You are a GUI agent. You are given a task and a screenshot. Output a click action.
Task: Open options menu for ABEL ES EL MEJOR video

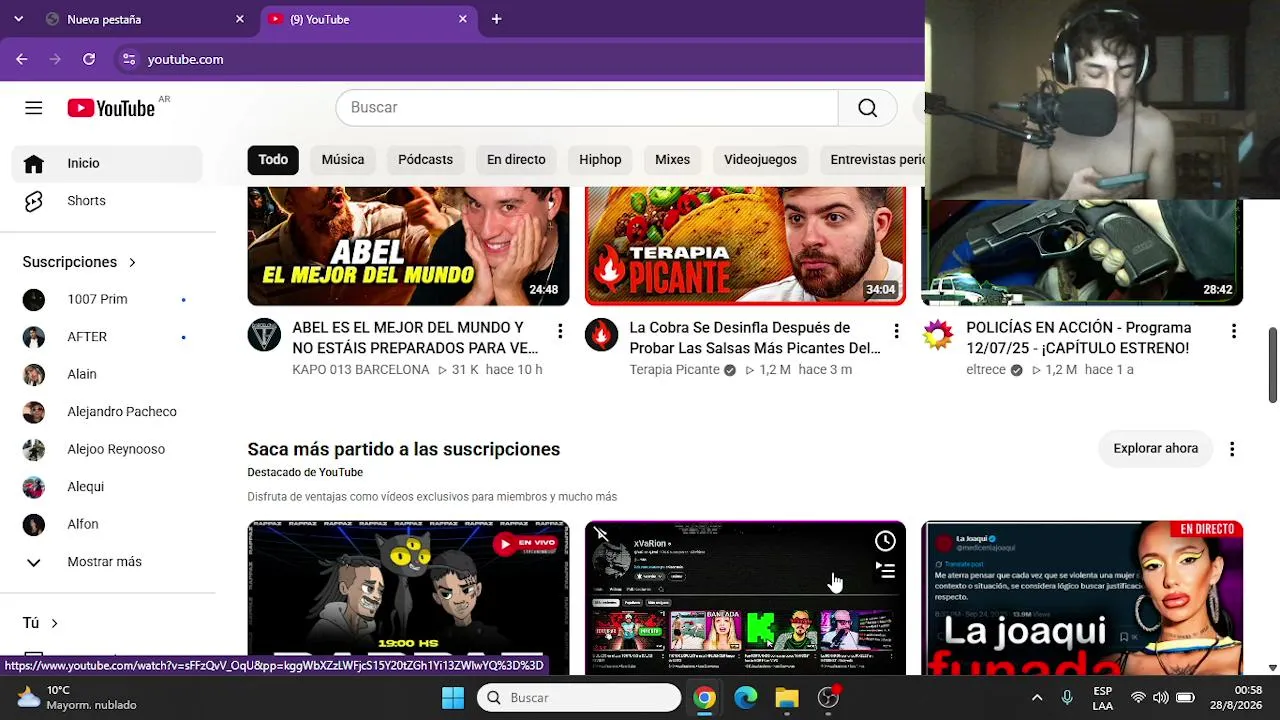coord(560,331)
